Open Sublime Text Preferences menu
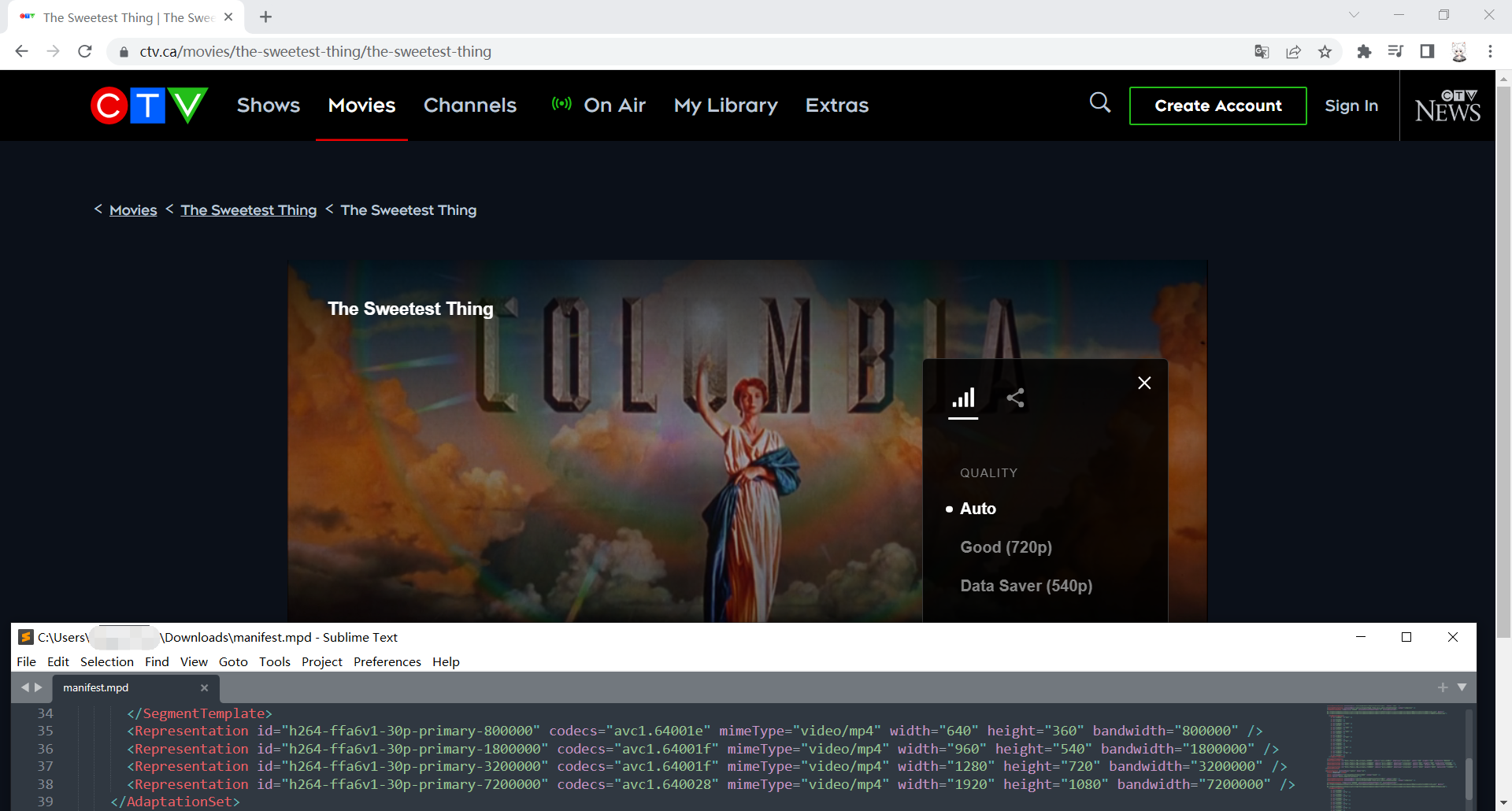This screenshot has height=811, width=1512. pyautogui.click(x=387, y=661)
